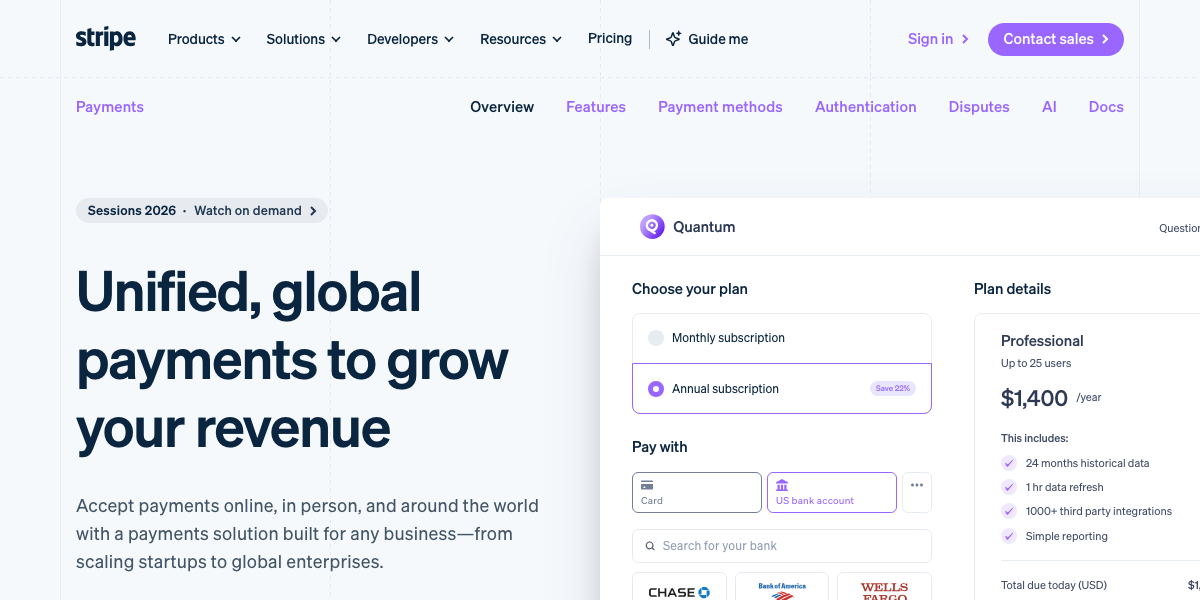This screenshot has width=1200, height=600.
Task: Expand the Solutions menu
Action: (303, 39)
